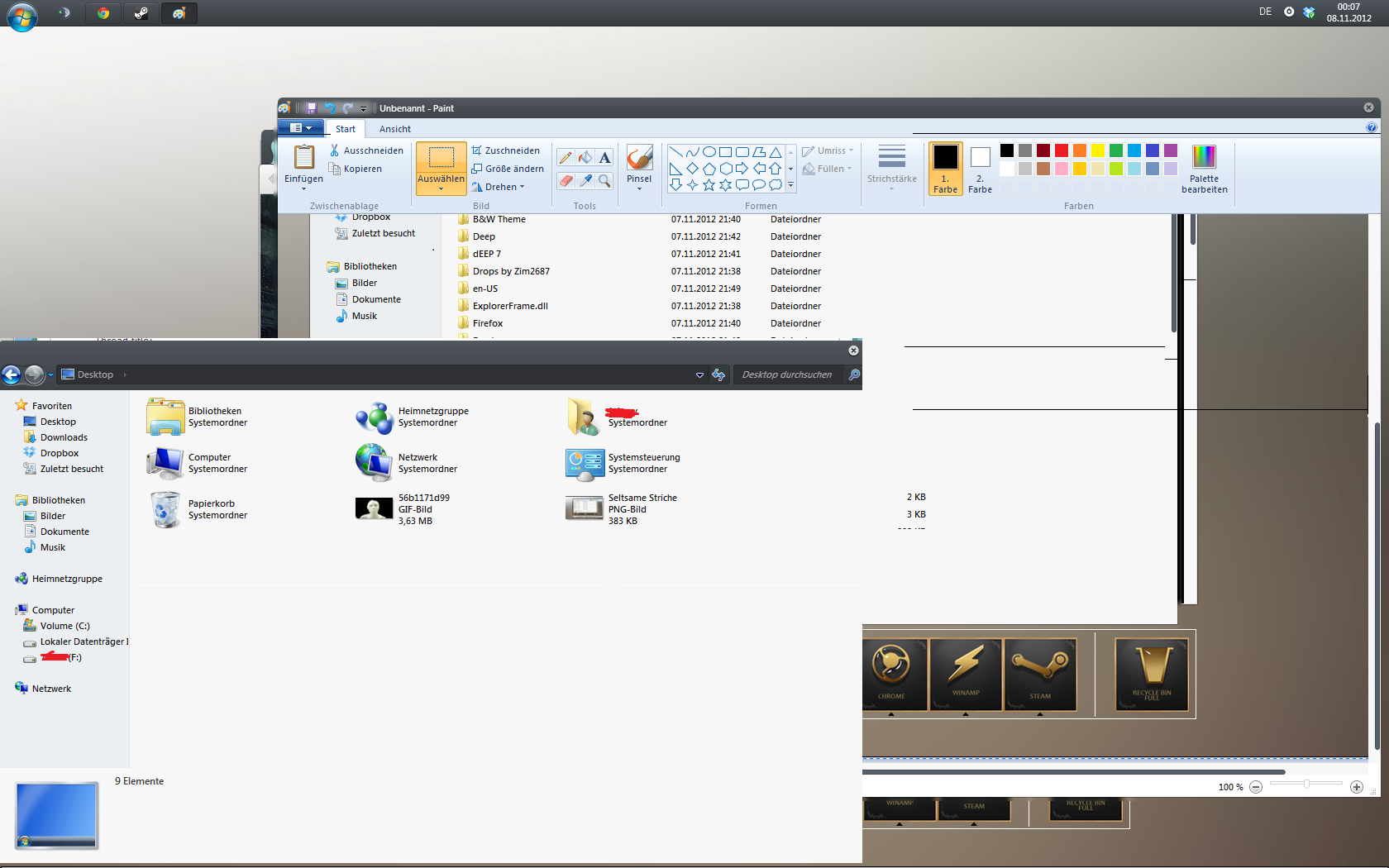The image size is (1389, 868).
Task: Select the Eraser tool
Action: click(566, 180)
